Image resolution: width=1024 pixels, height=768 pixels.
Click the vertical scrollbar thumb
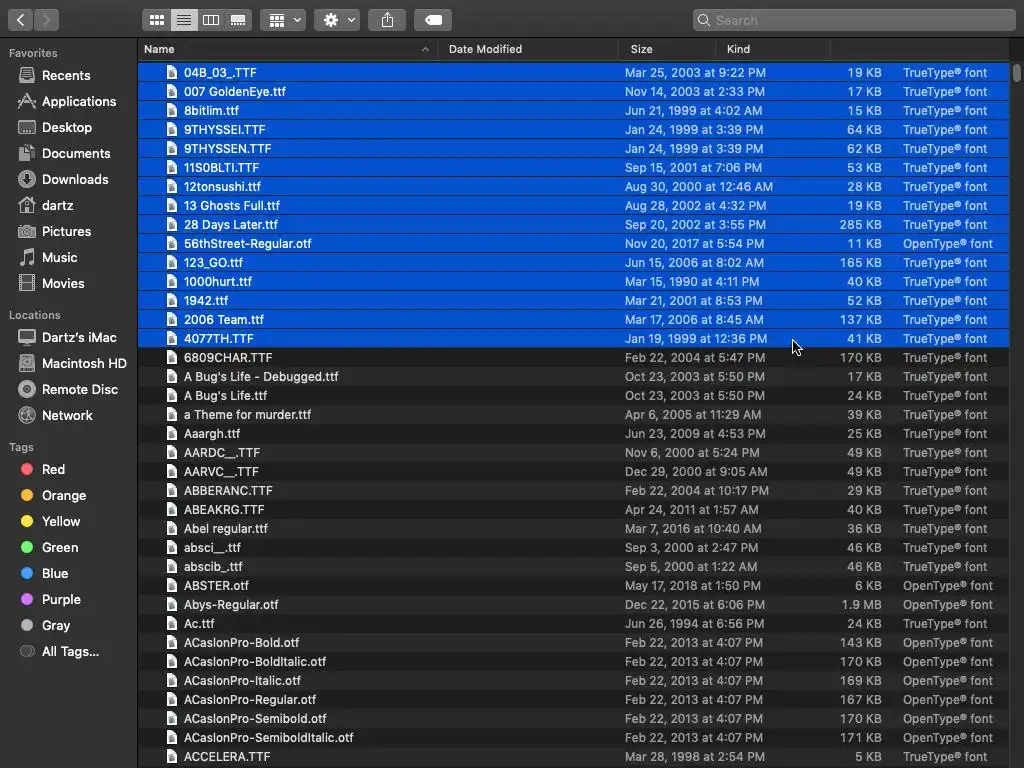[x=1017, y=72]
